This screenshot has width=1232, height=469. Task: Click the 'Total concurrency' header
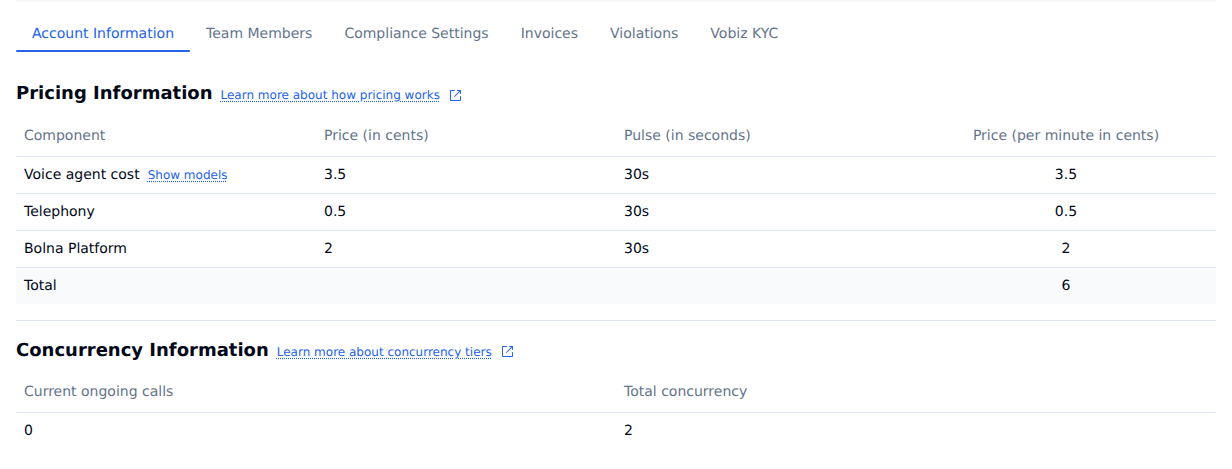point(685,391)
